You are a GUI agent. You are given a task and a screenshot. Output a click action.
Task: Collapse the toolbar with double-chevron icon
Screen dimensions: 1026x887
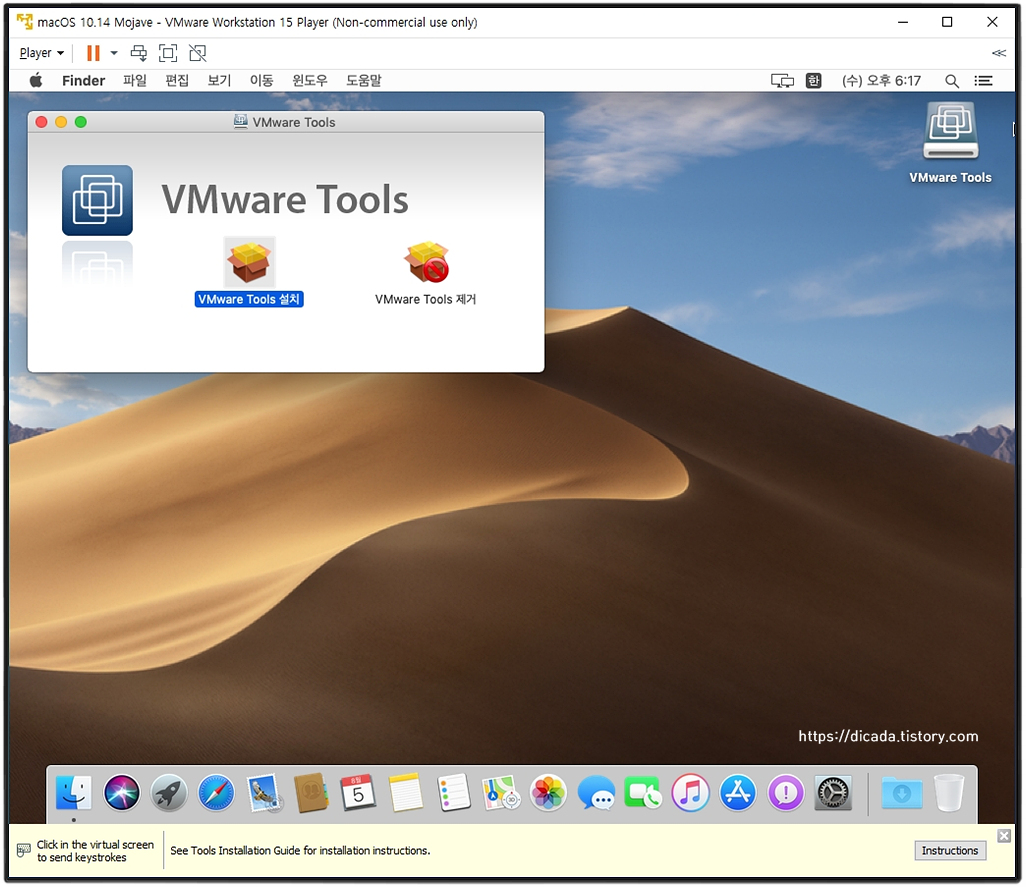point(999,53)
